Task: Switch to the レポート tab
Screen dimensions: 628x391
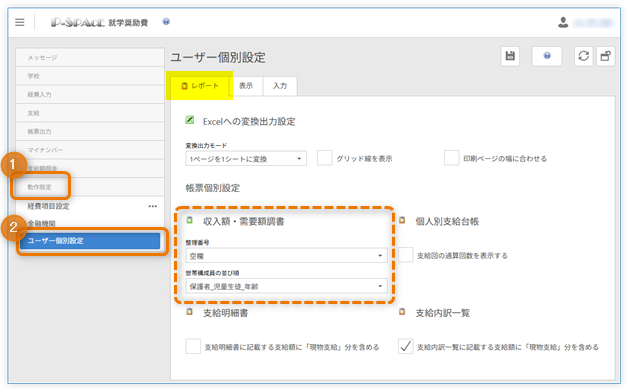Action: tap(200, 86)
